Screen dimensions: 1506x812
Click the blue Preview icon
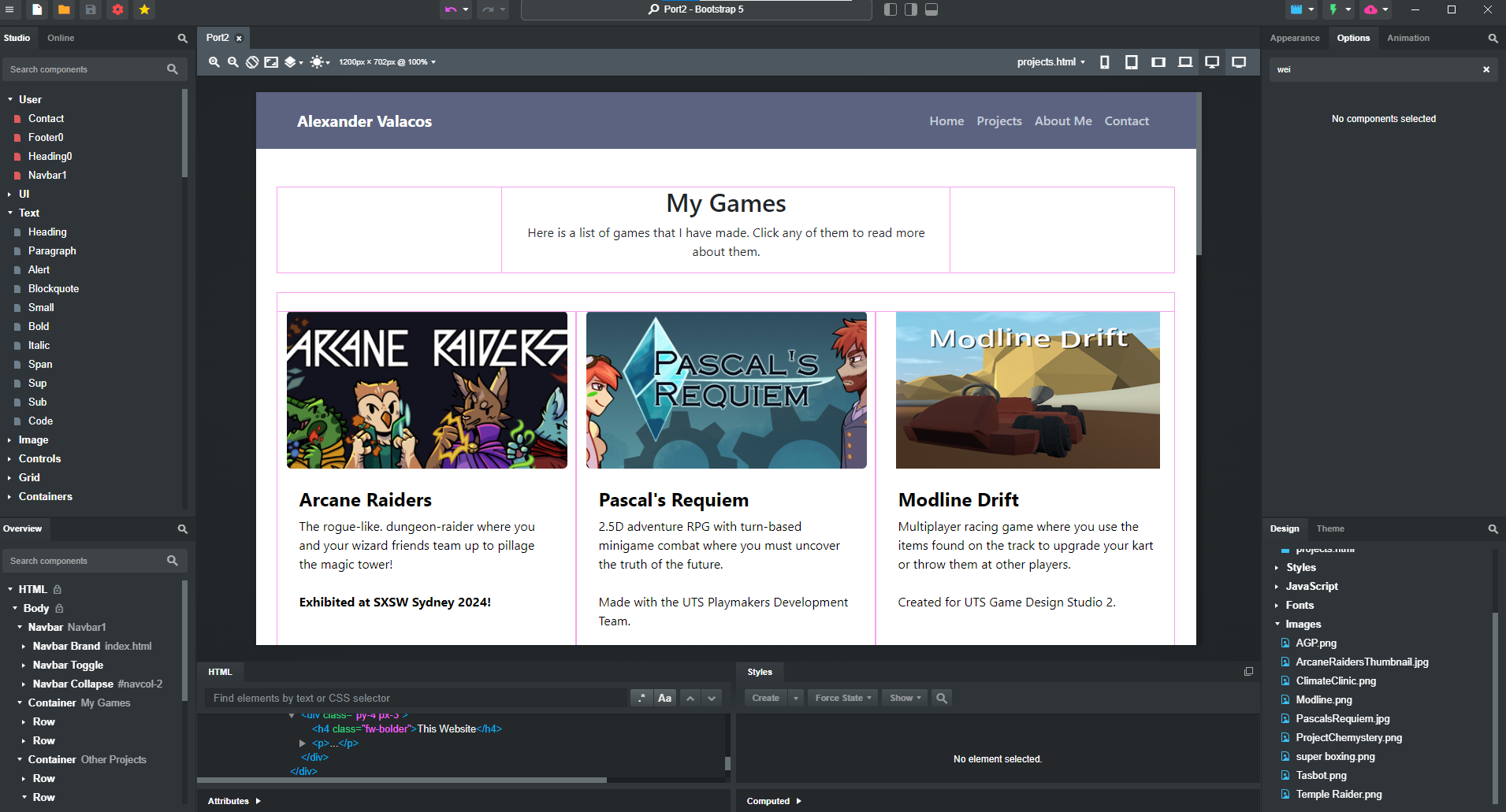[x=1296, y=9]
